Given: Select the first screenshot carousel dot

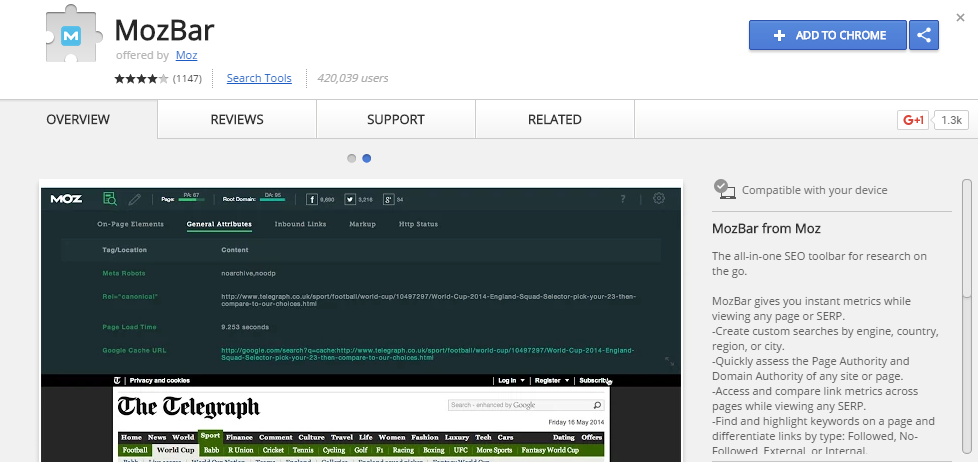Looking at the screenshot, I should click(x=352, y=158).
